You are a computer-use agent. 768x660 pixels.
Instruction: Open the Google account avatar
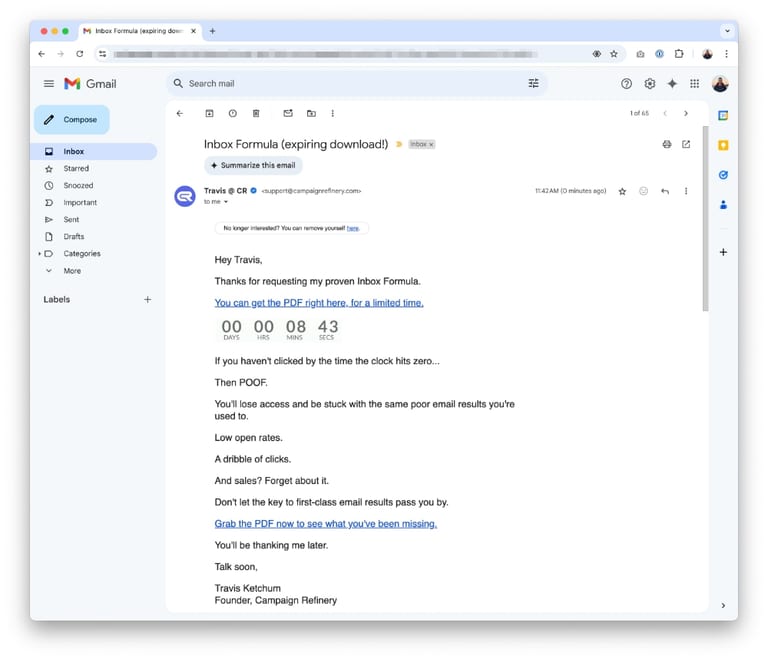[x=720, y=84]
